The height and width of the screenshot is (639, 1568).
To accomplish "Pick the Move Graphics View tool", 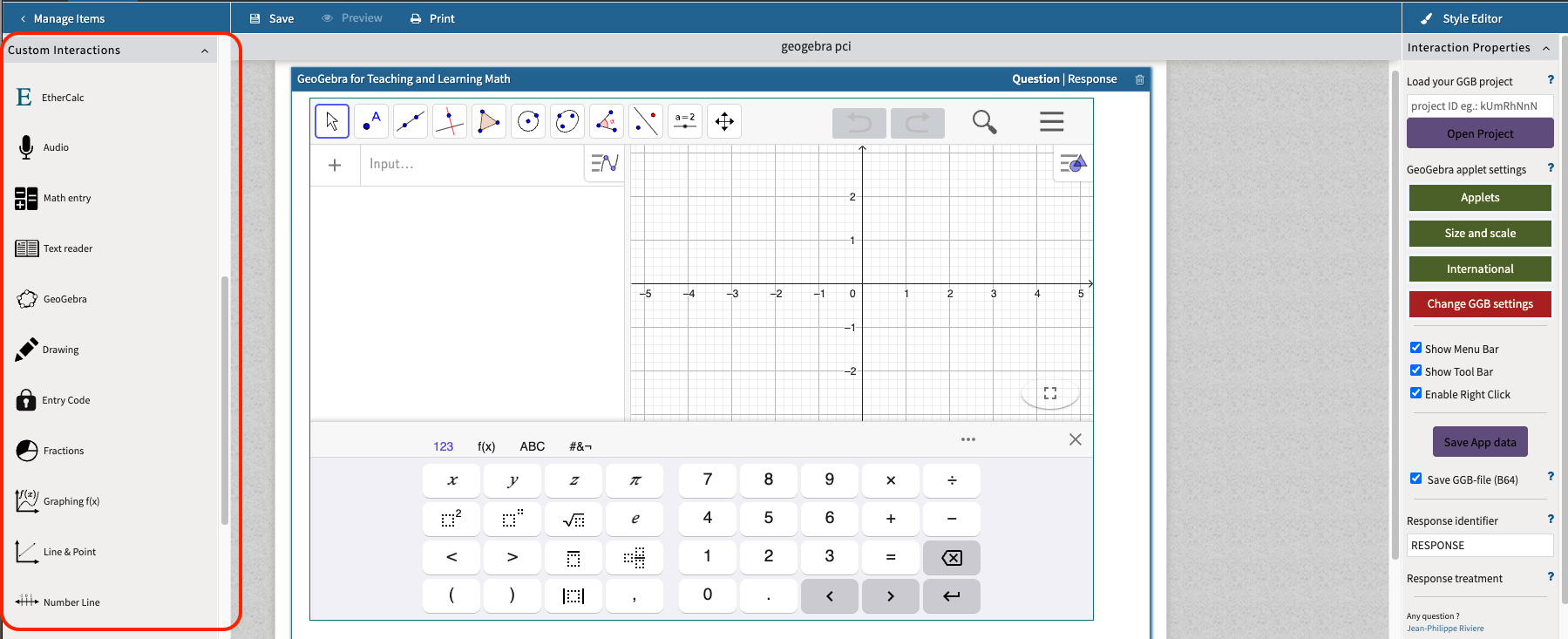I will pyautogui.click(x=724, y=121).
